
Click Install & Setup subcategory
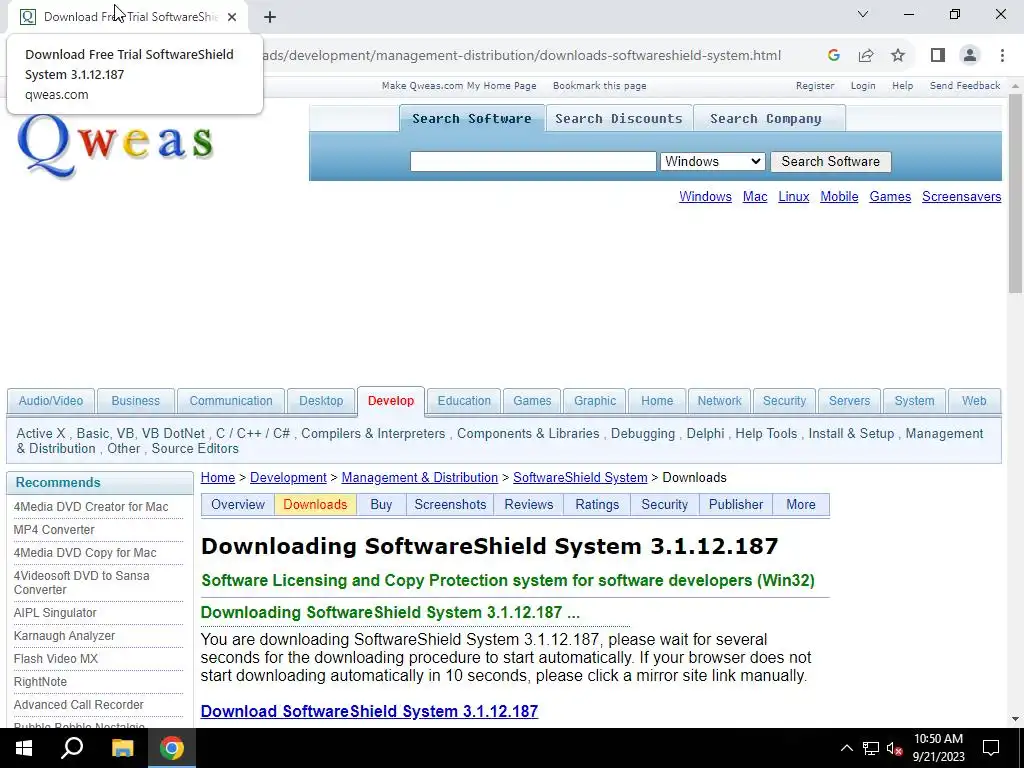tap(851, 434)
